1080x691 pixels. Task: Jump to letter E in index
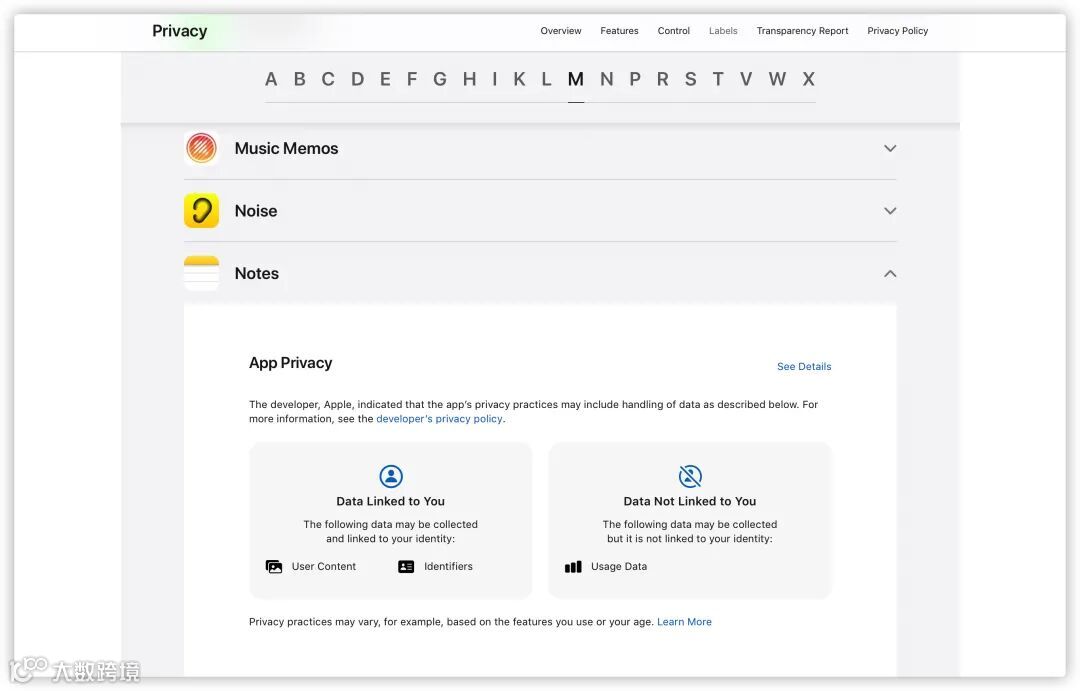tap(385, 79)
